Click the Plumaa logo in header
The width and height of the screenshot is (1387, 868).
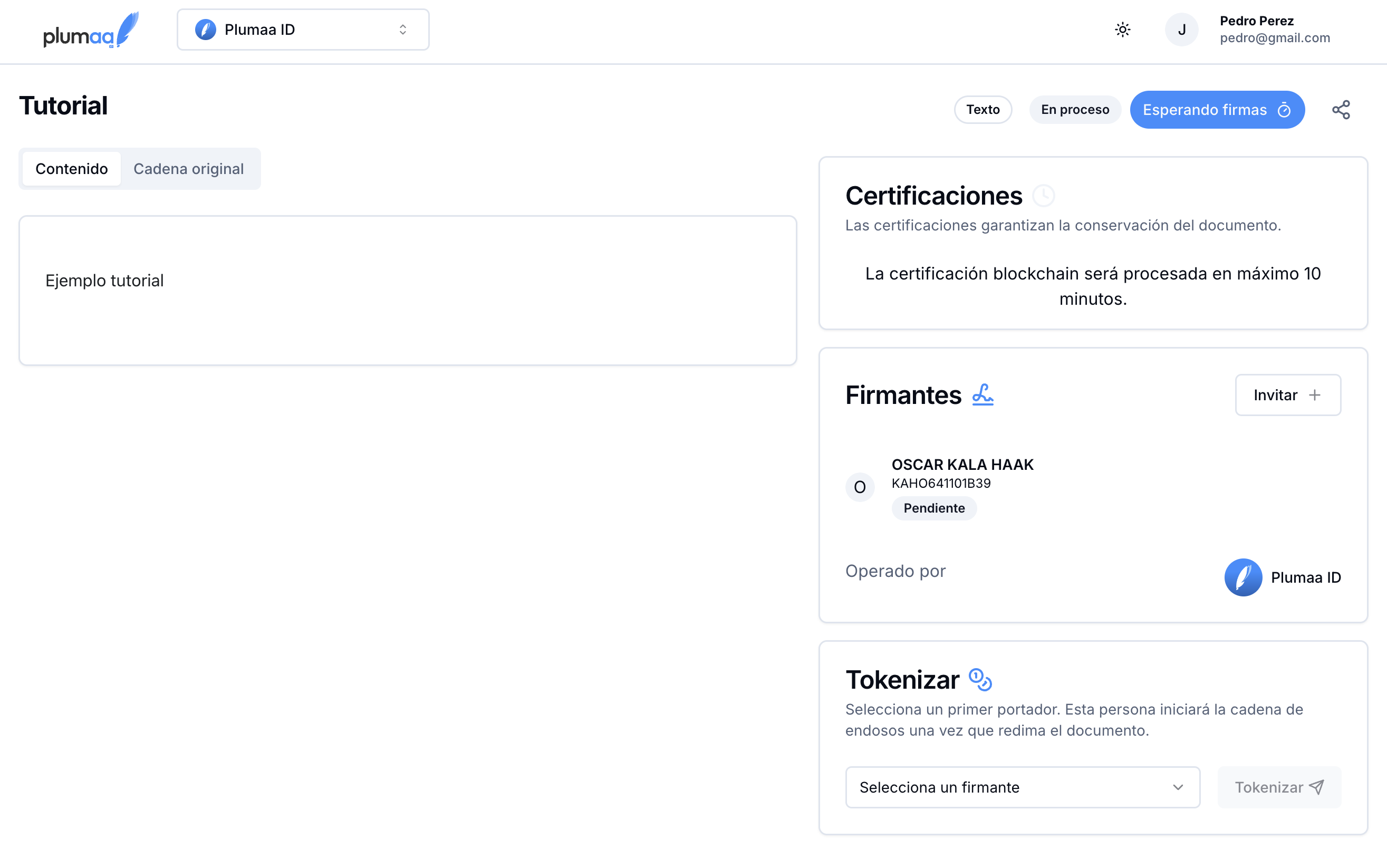pos(91,30)
